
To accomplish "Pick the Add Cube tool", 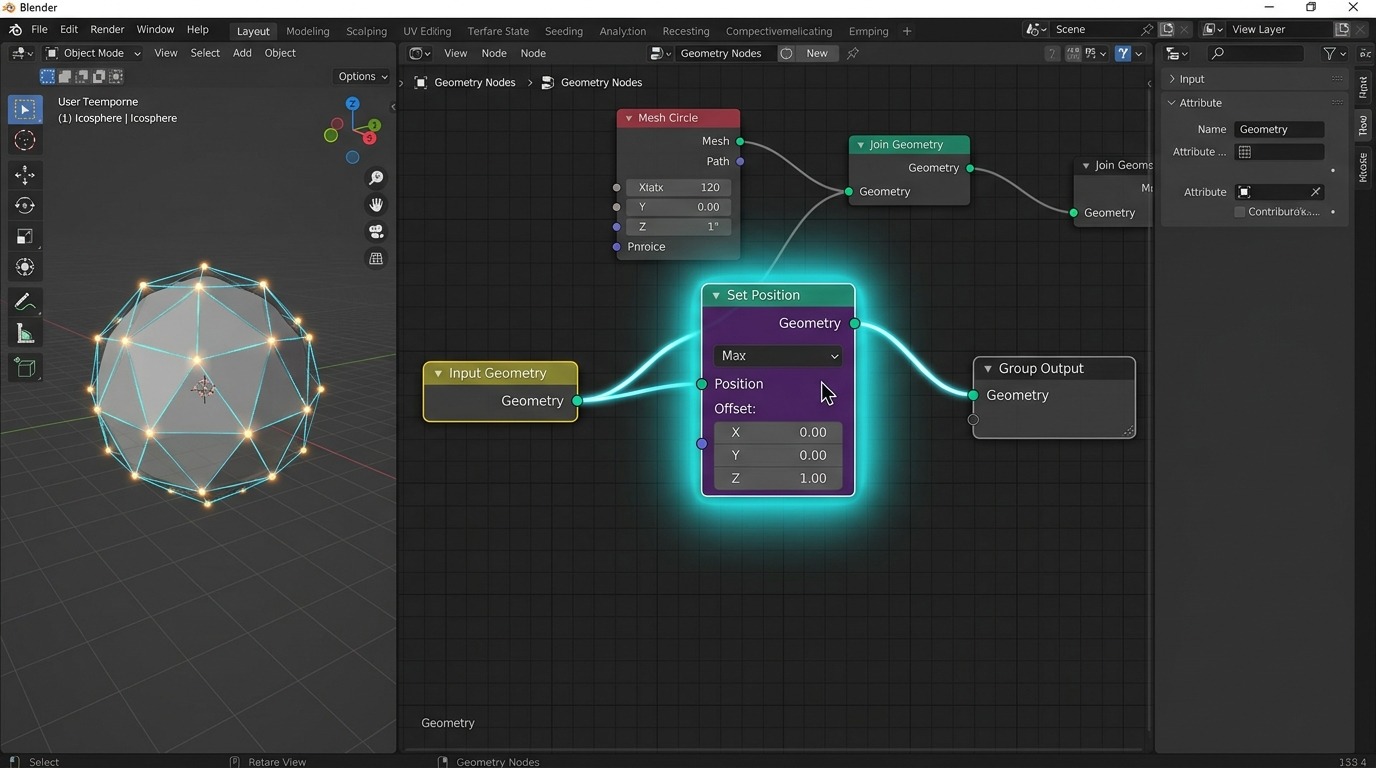I will tap(25, 368).
